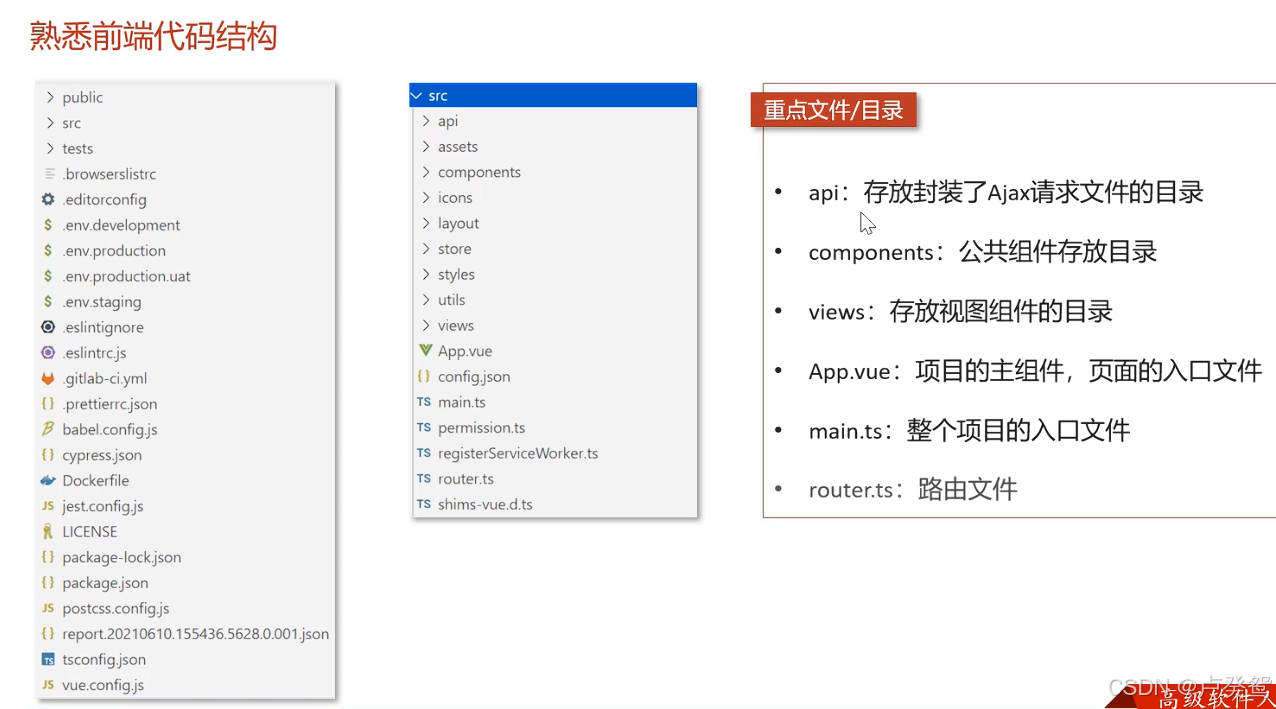The width and height of the screenshot is (1276, 709).
Task: Click the components：公共组件存放目录 bullet
Action: point(983,252)
